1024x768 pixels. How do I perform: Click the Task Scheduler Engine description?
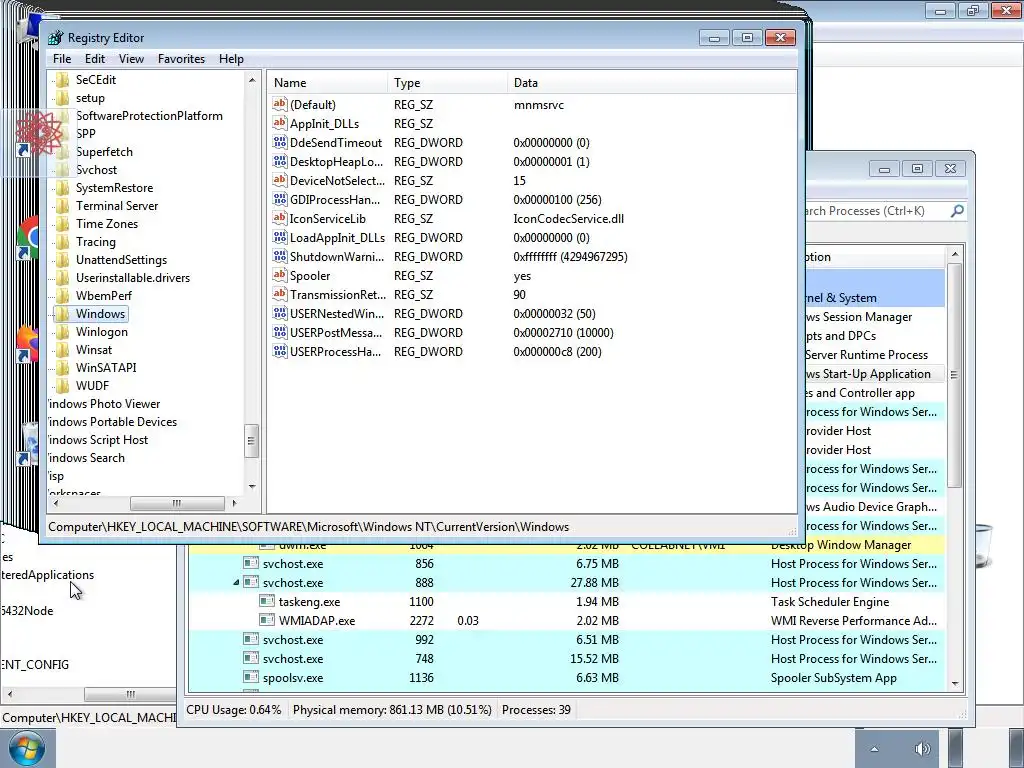pyautogui.click(x=829, y=601)
